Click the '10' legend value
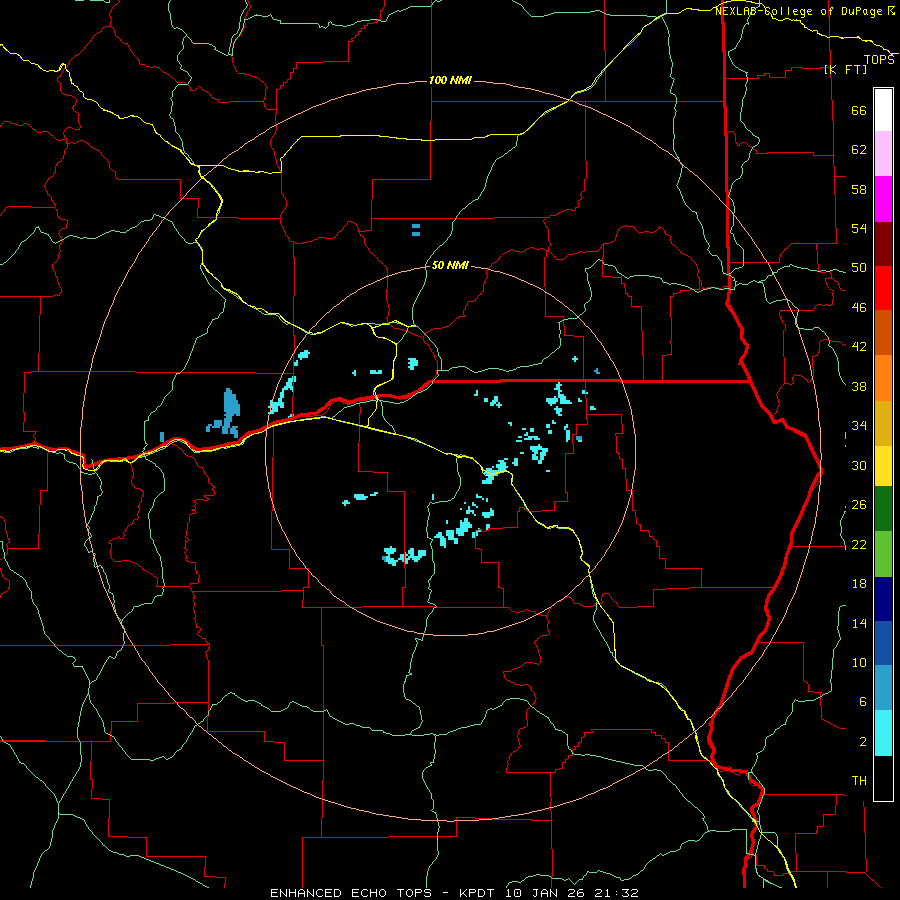Screen dimensions: 900x900 pyautogui.click(x=859, y=662)
